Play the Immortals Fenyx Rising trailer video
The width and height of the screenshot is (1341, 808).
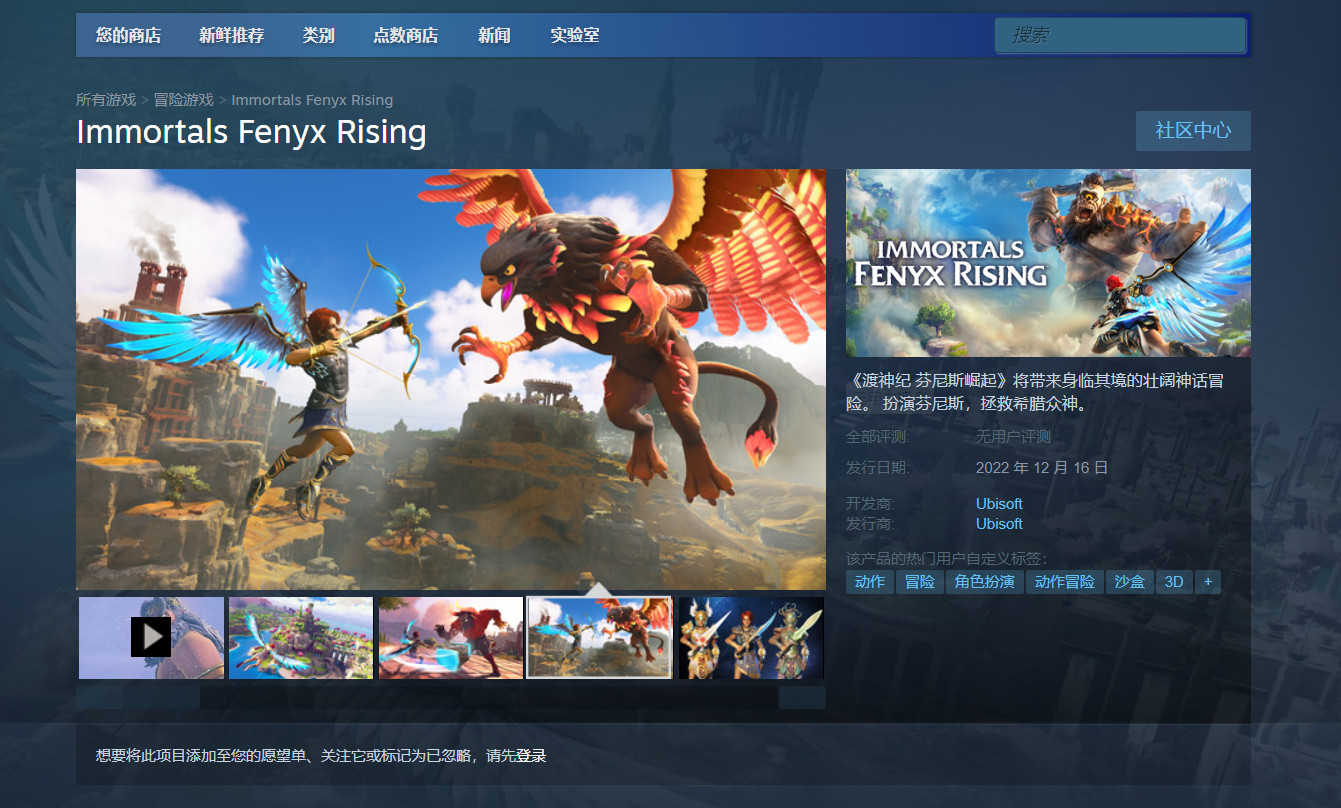click(x=151, y=637)
